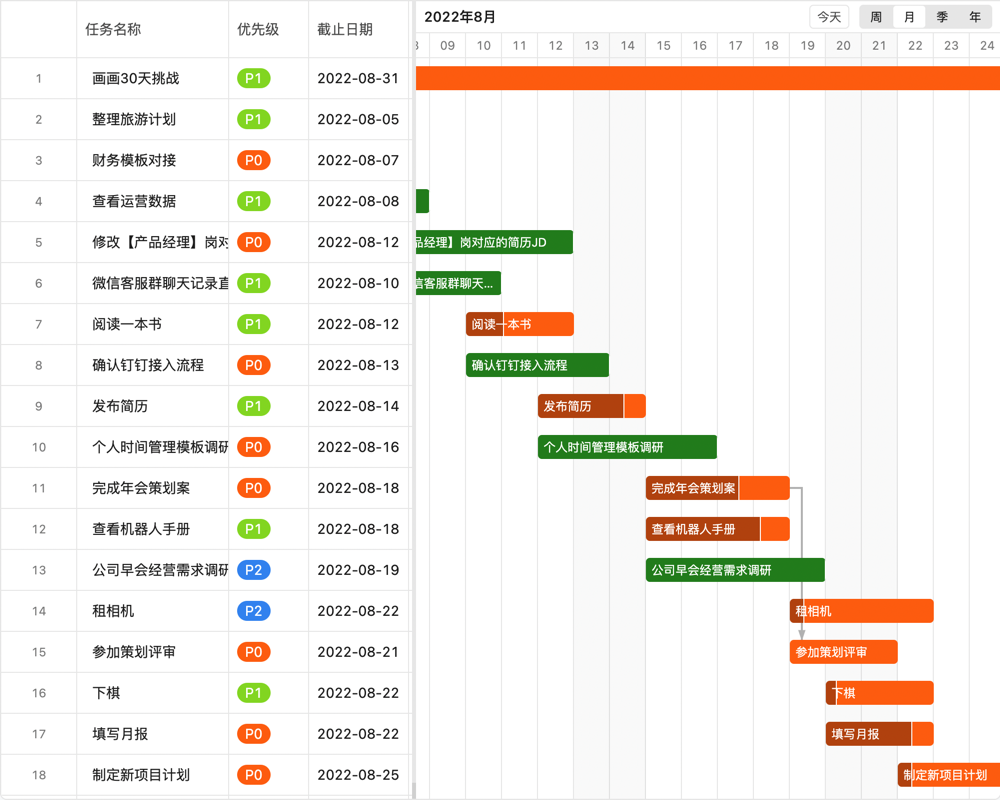This screenshot has width=1000, height=800.
Task: Switch the timeline to 月 (month) view
Action: pyautogui.click(x=907, y=17)
